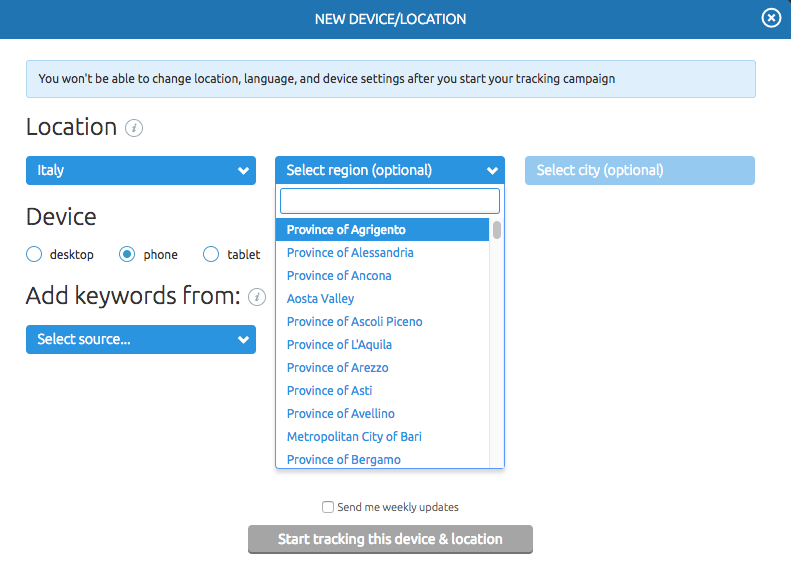Open the Select source dropdown

141,339
